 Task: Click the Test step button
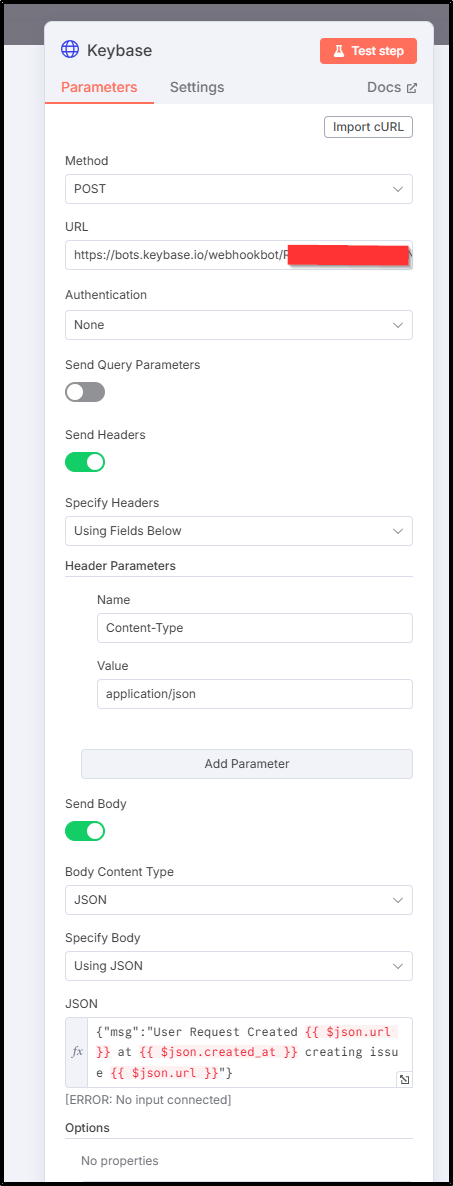click(x=368, y=51)
